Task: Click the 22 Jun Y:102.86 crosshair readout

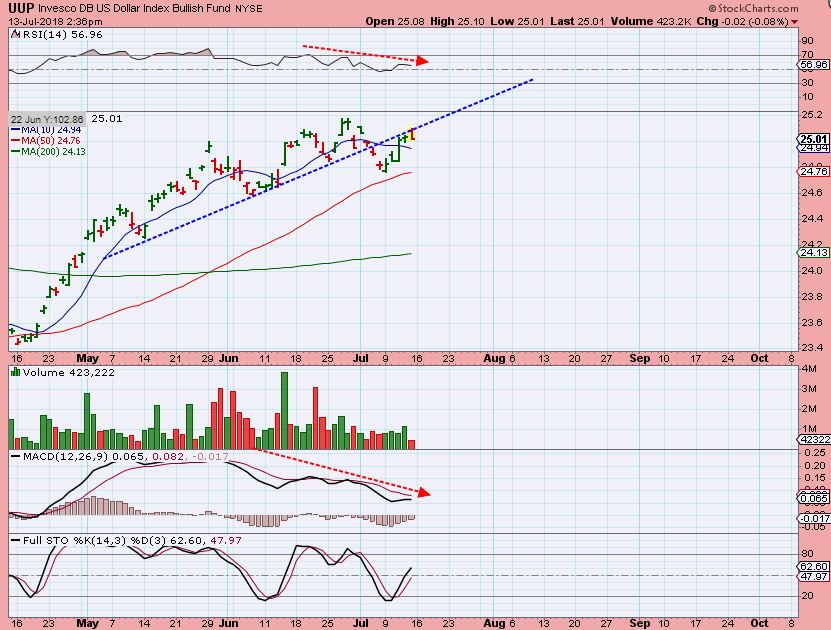Action: tap(47, 119)
